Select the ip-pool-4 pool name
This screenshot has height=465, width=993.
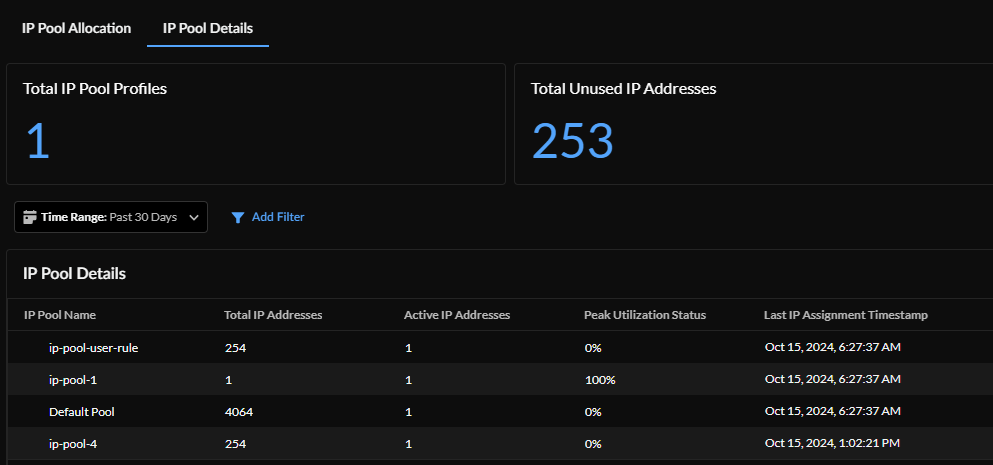point(73,443)
